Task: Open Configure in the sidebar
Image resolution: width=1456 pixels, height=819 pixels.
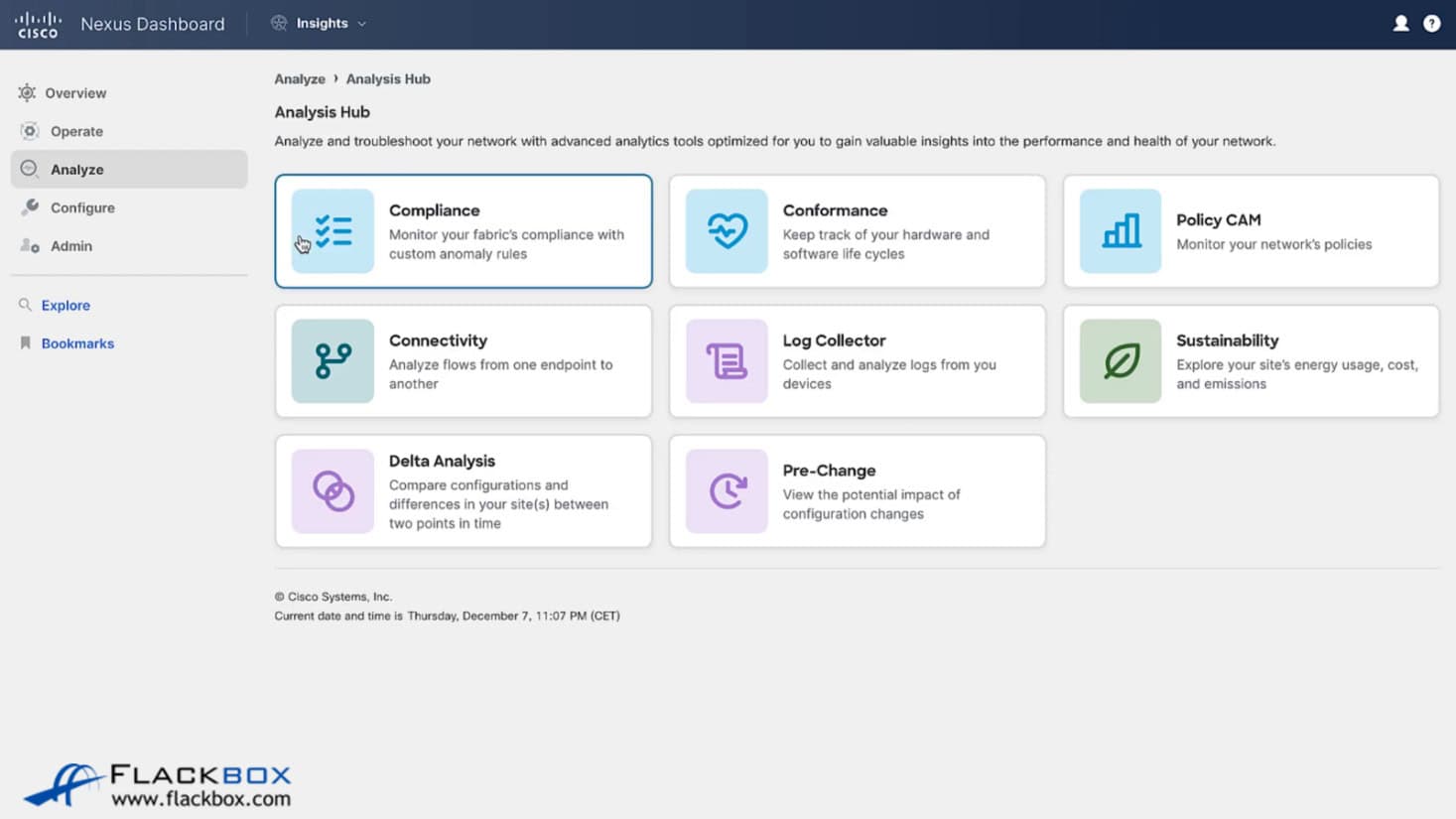Action: (82, 207)
